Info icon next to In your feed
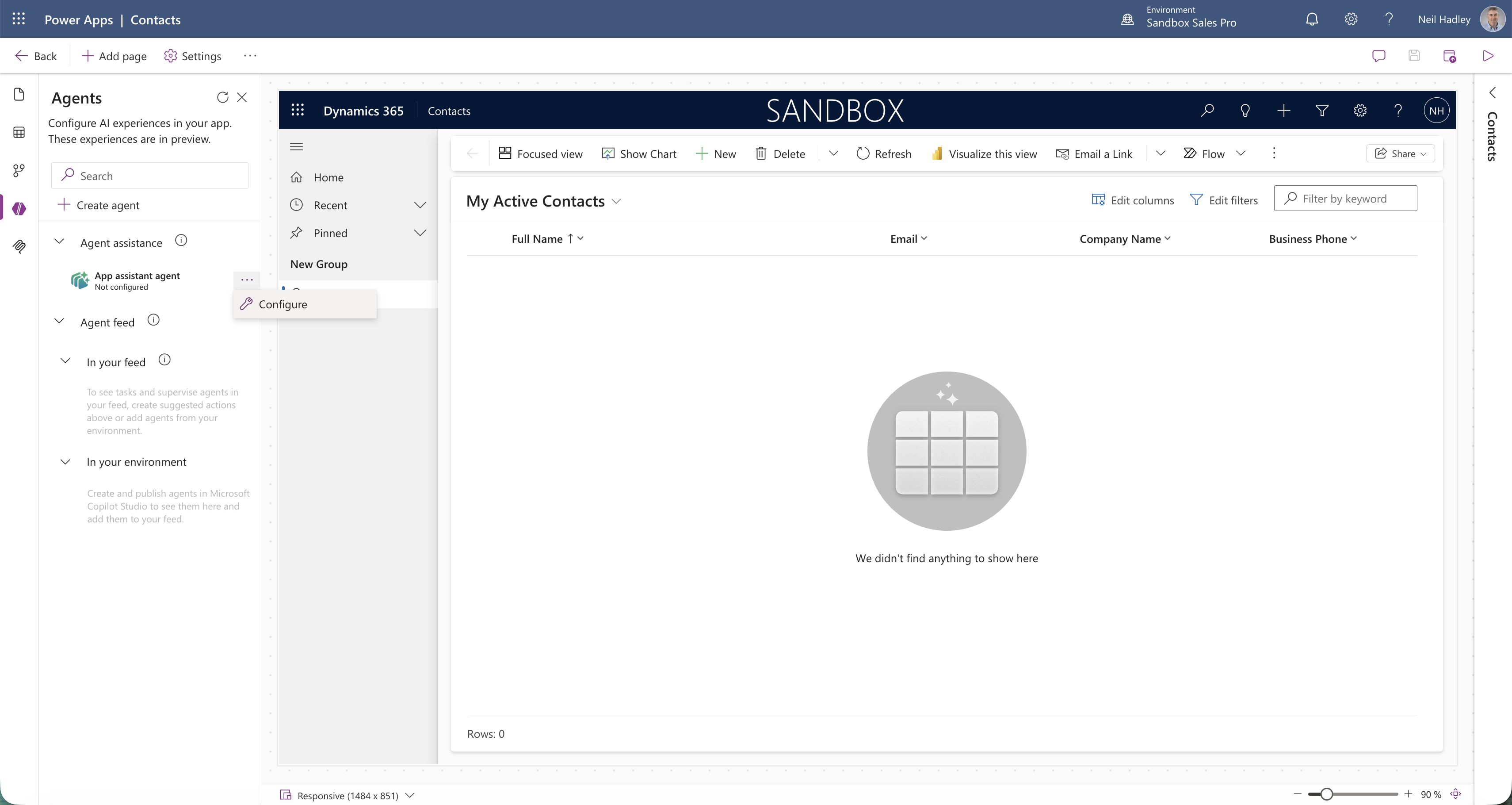This screenshot has width=1512, height=805. (165, 360)
